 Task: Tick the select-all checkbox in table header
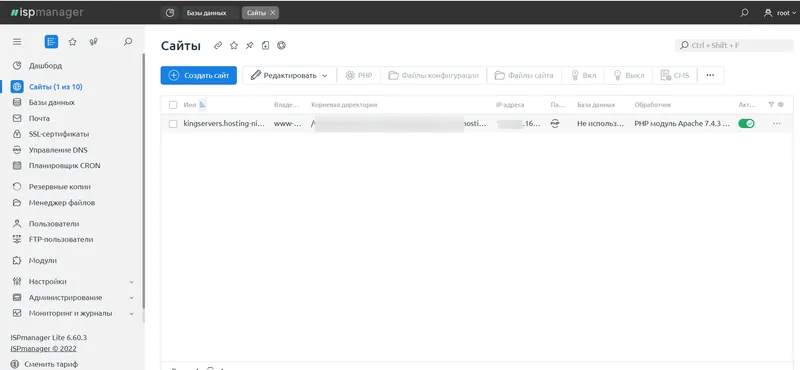coord(173,105)
